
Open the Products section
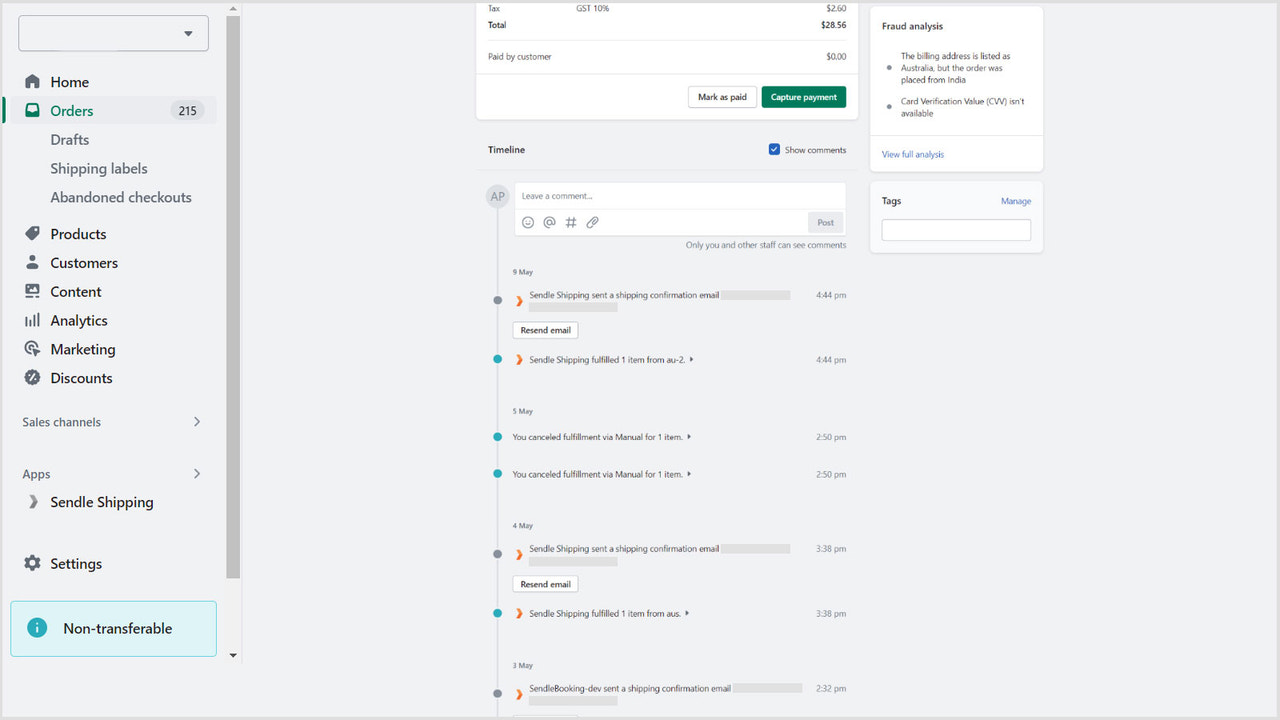77,233
